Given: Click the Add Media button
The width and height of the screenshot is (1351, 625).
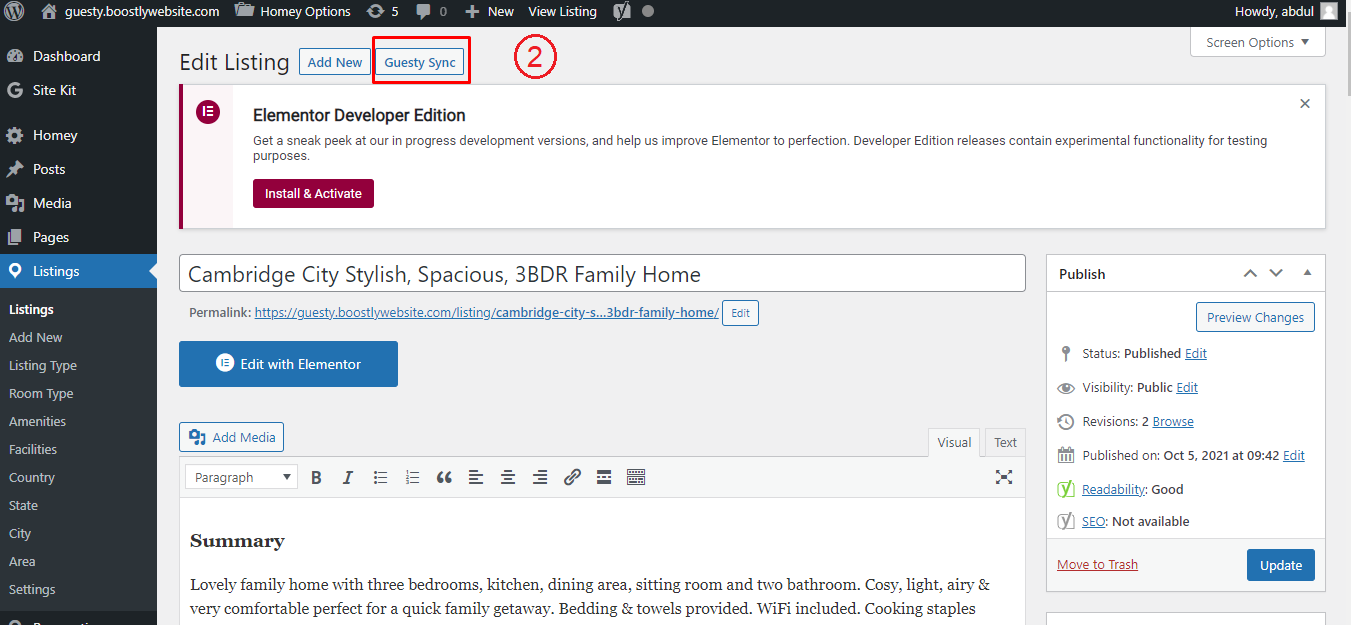Looking at the screenshot, I should click(x=232, y=437).
